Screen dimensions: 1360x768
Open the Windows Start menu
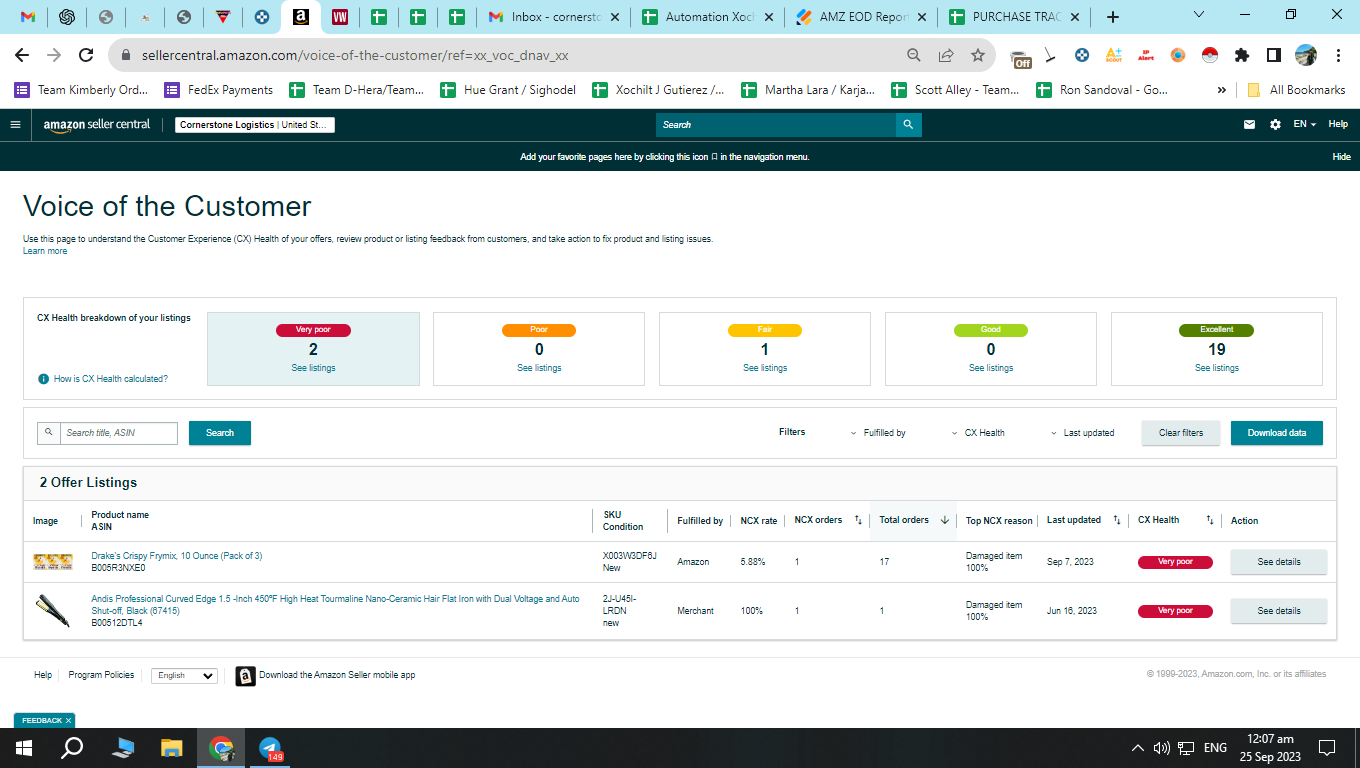coord(24,748)
